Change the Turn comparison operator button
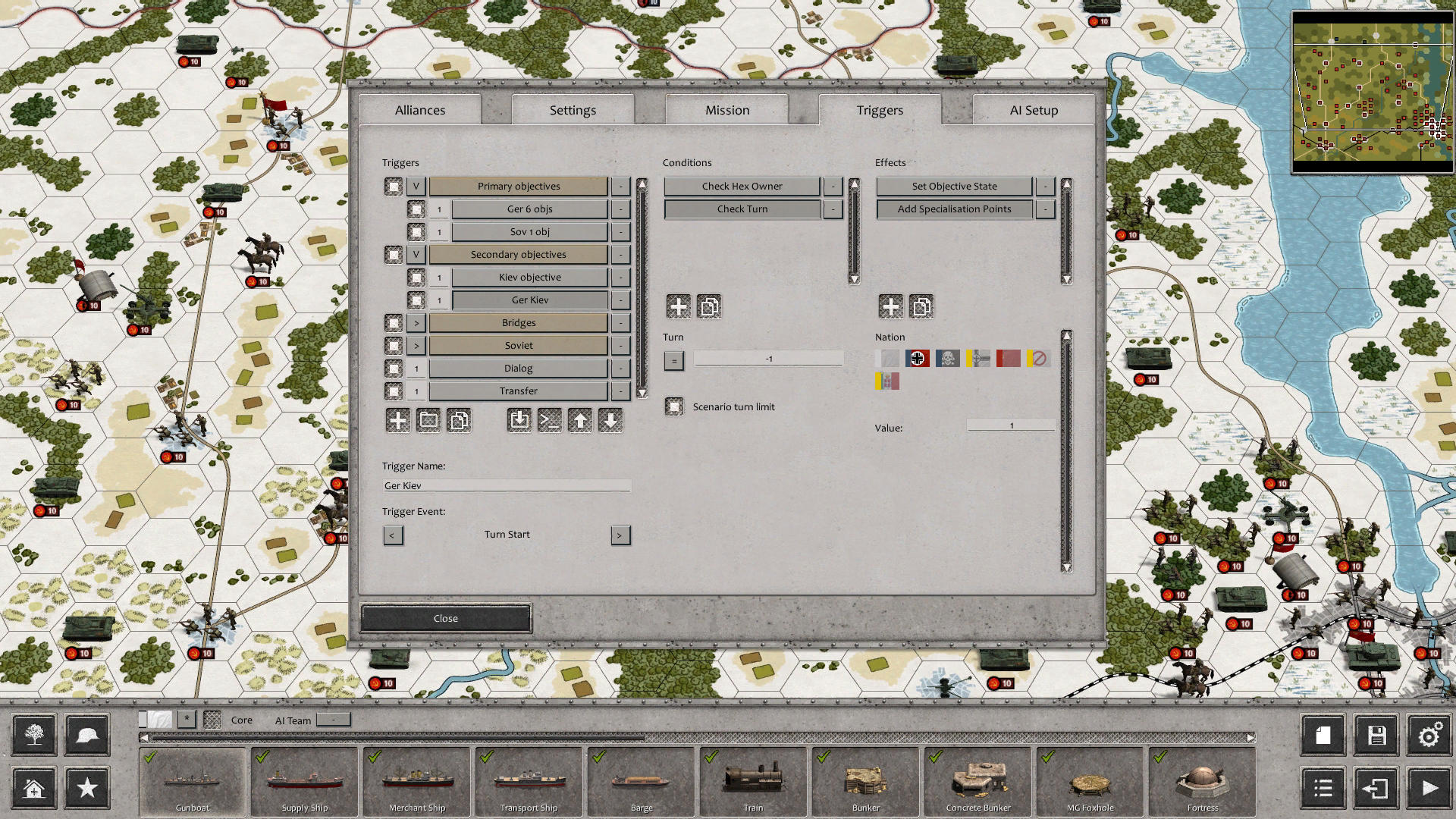1456x819 pixels. pos(673,360)
